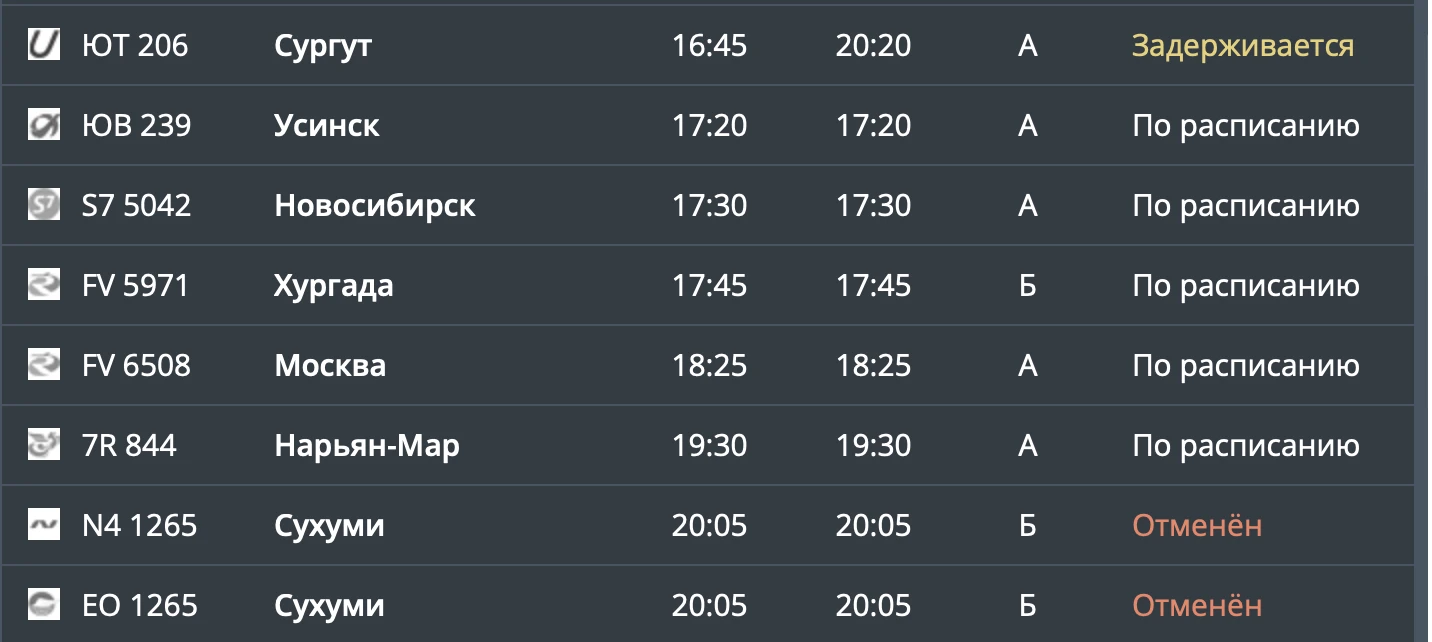
Task: Select the Хургада destination
Action: pyautogui.click(x=334, y=287)
